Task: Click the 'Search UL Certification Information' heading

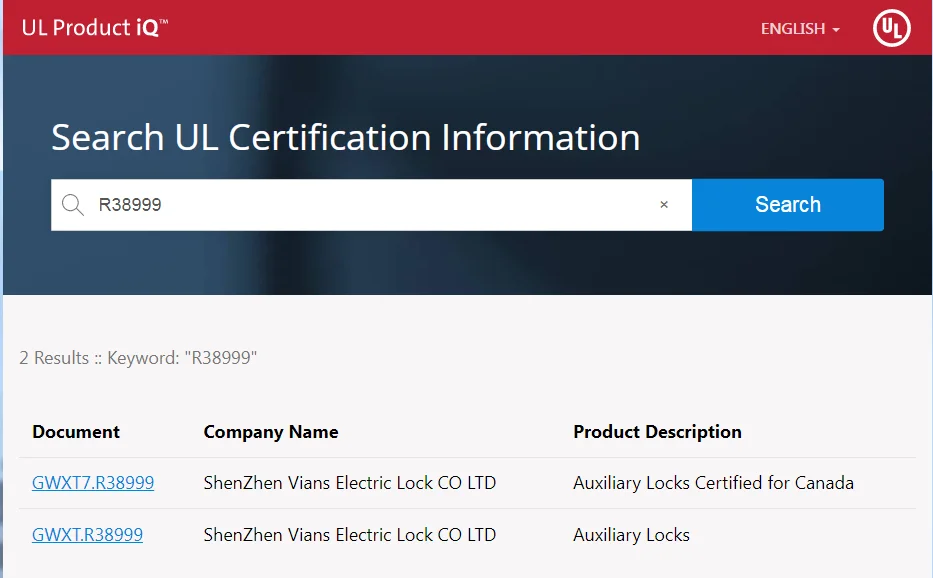Action: [346, 138]
